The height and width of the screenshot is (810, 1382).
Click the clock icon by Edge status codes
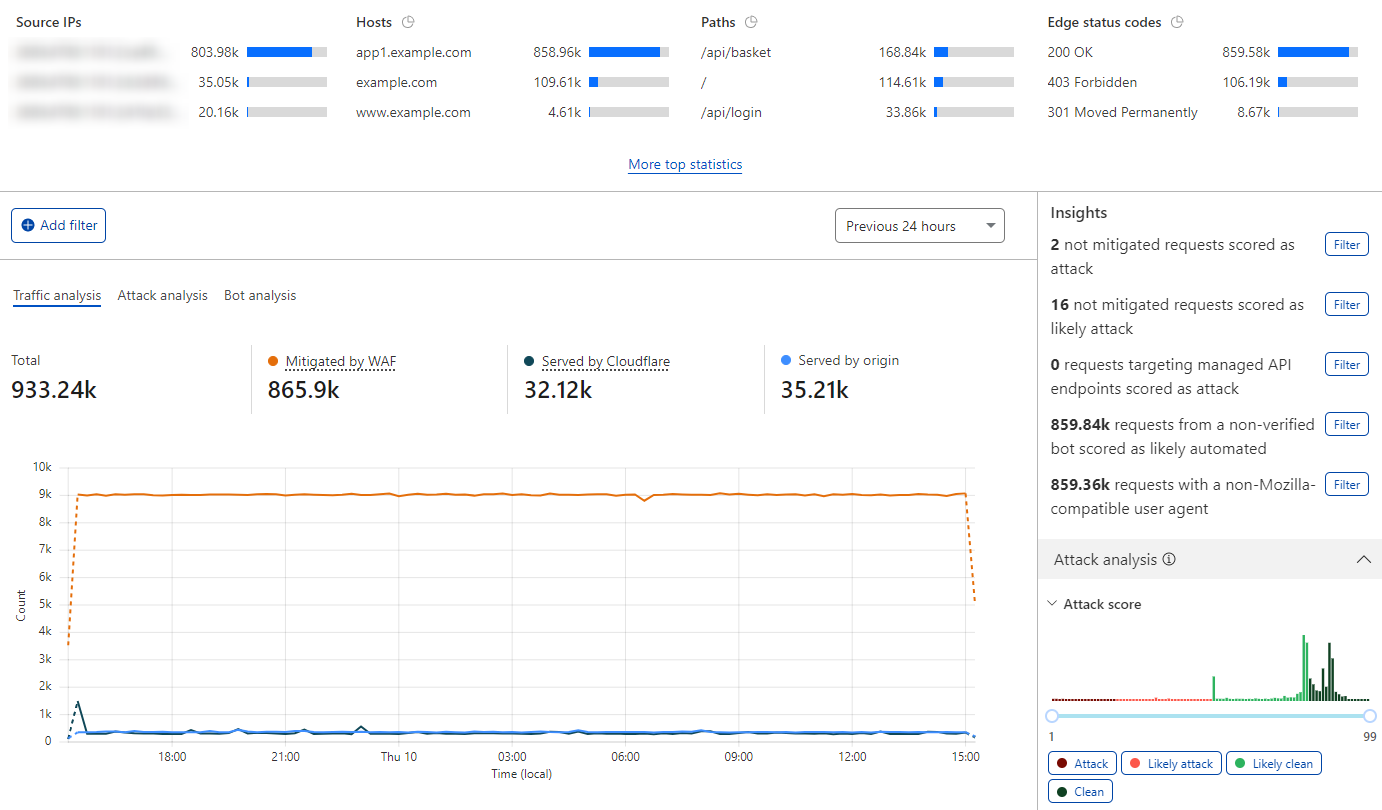(1178, 21)
